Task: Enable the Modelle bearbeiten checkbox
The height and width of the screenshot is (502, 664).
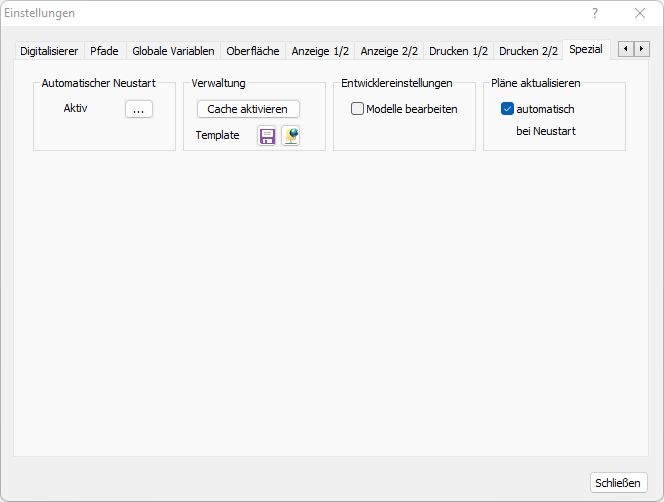Action: 357,109
